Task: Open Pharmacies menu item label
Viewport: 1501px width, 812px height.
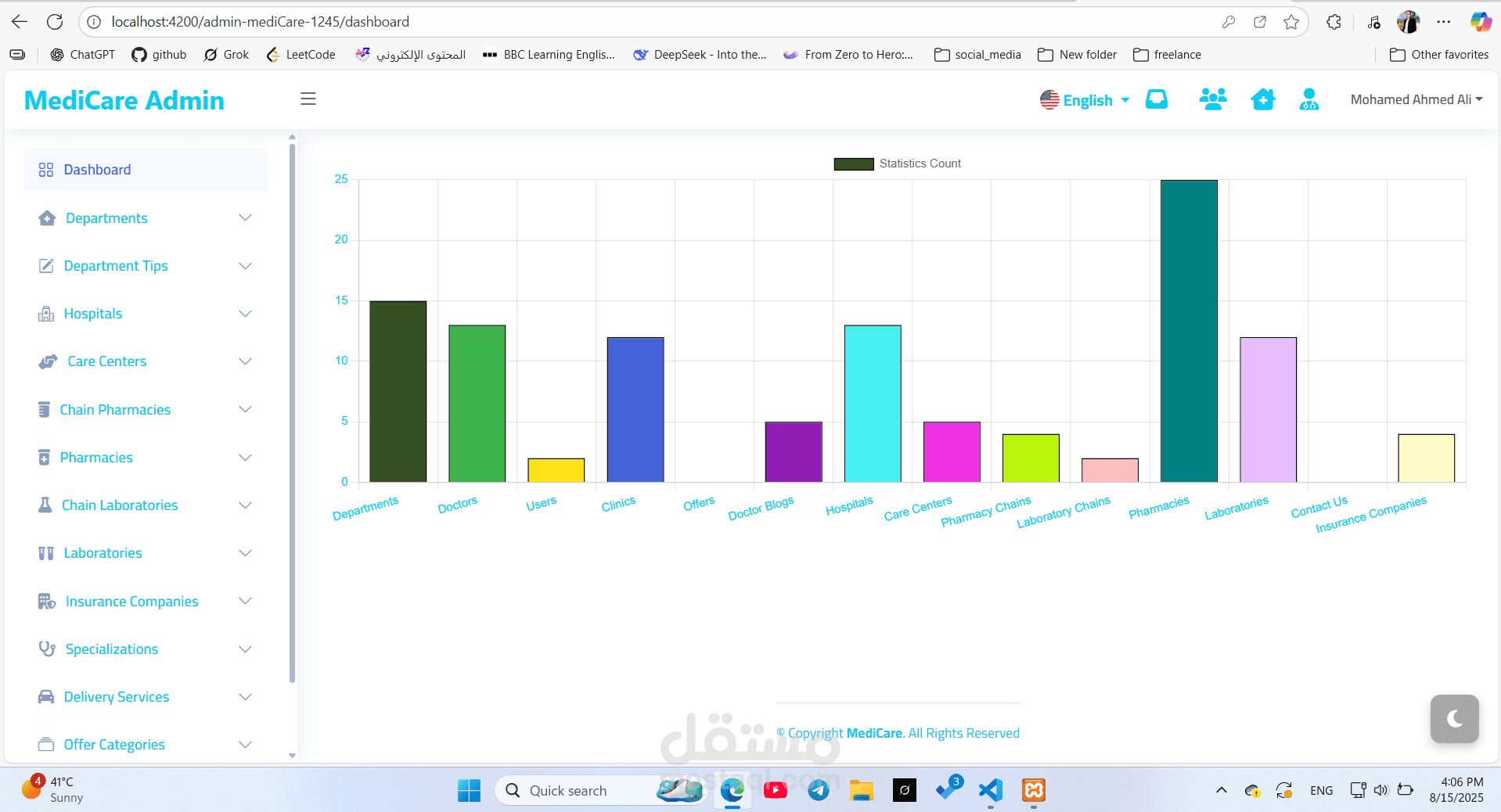Action: click(x=96, y=458)
